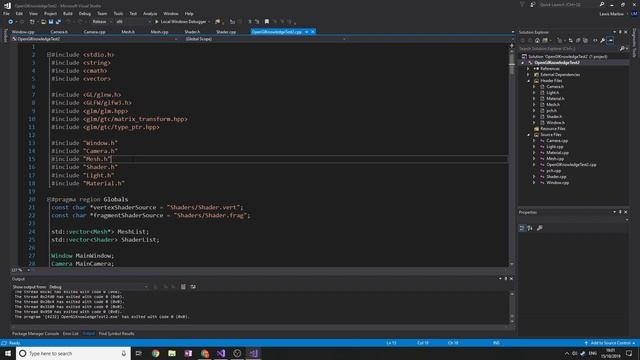The width and height of the screenshot is (640, 360).
Task: Click Solution Explorer search magnifier icon
Action: click(622, 49)
